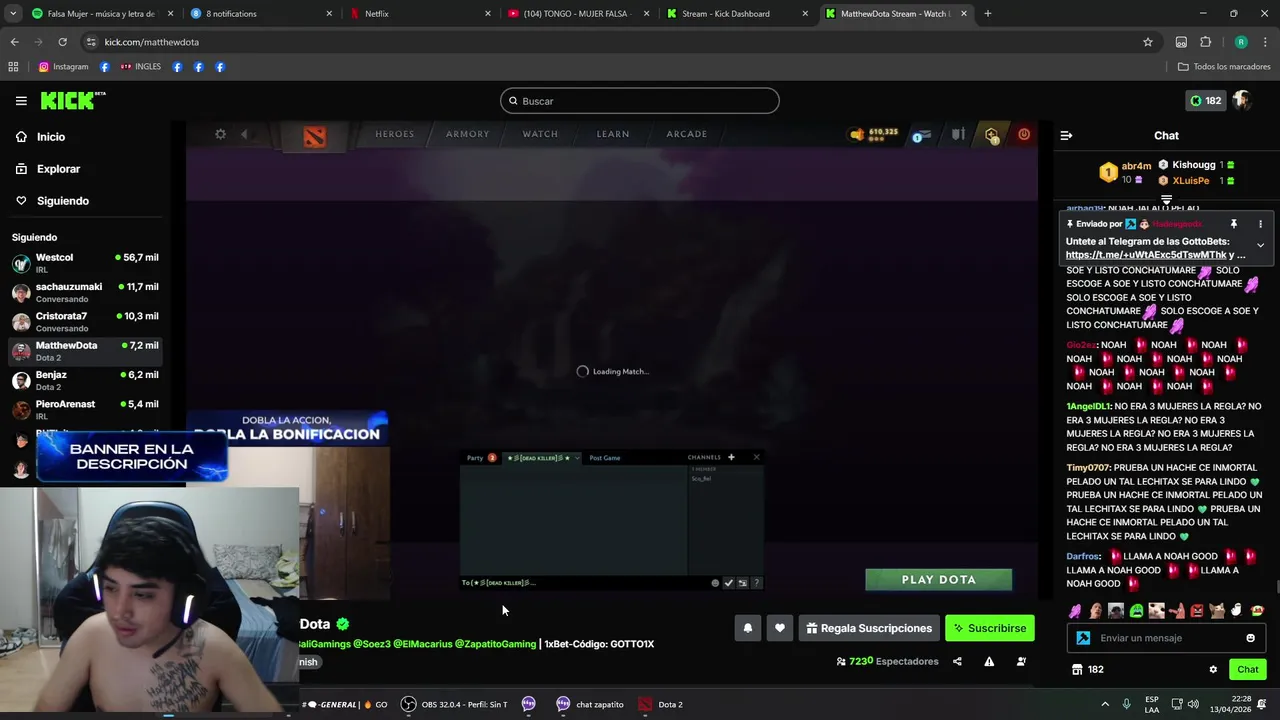
Task: Open pinned message three-dot options
Action: click(x=1260, y=224)
